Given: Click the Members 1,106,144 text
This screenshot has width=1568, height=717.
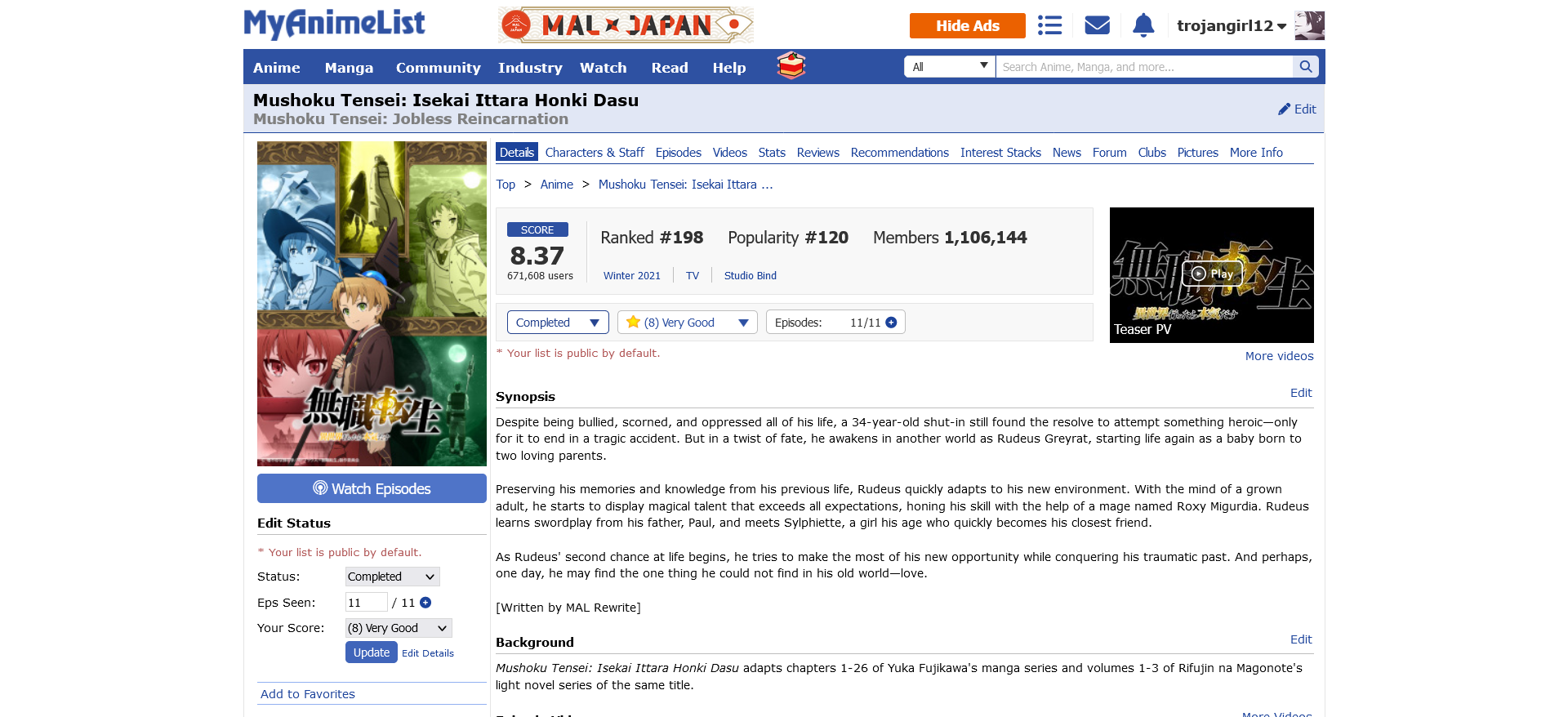Looking at the screenshot, I should pyautogui.click(x=950, y=238).
